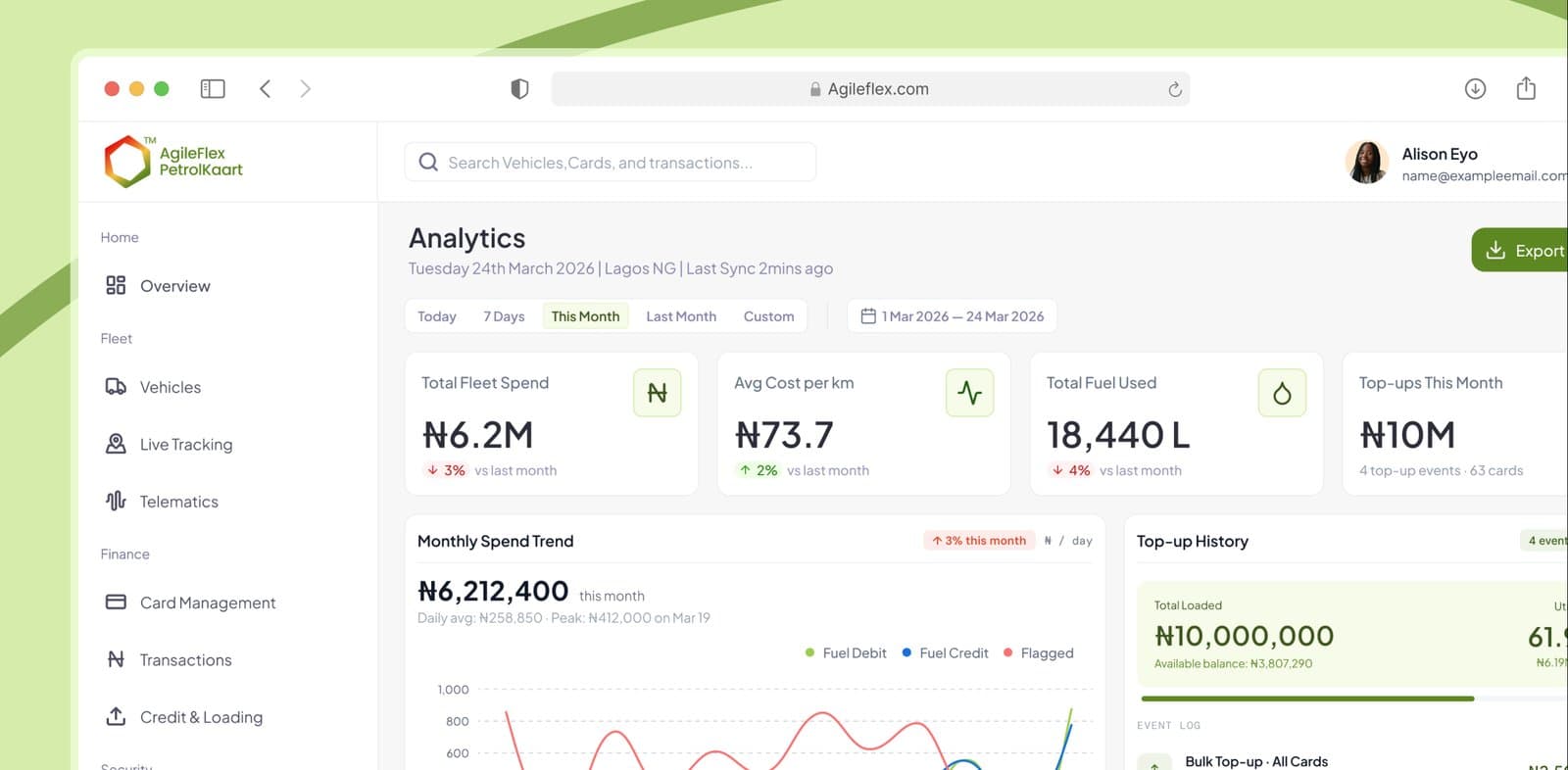Toggle Fuel Credit legend item
1568x770 pixels.
pyautogui.click(x=945, y=653)
